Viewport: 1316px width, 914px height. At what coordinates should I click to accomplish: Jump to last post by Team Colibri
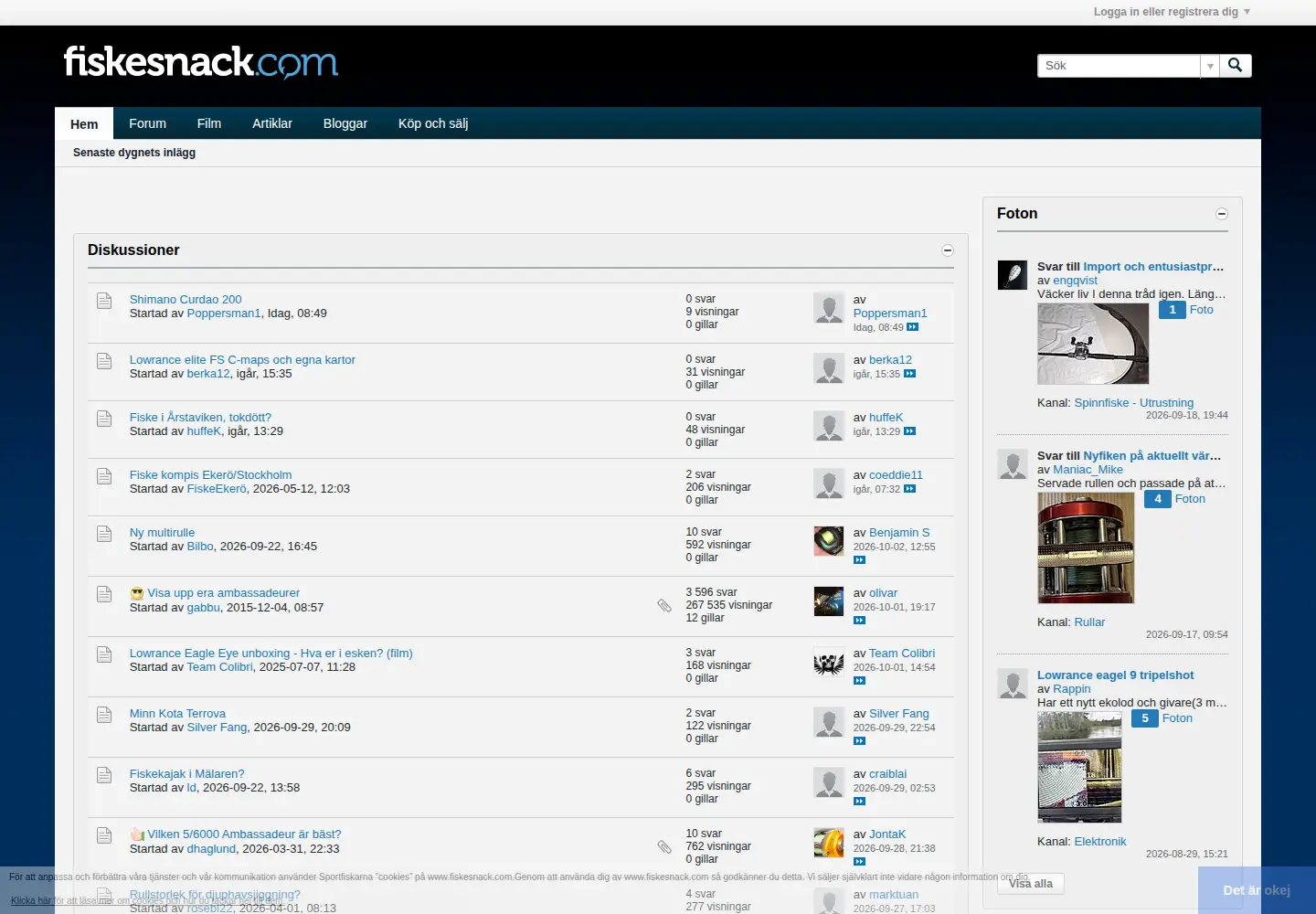click(x=860, y=681)
